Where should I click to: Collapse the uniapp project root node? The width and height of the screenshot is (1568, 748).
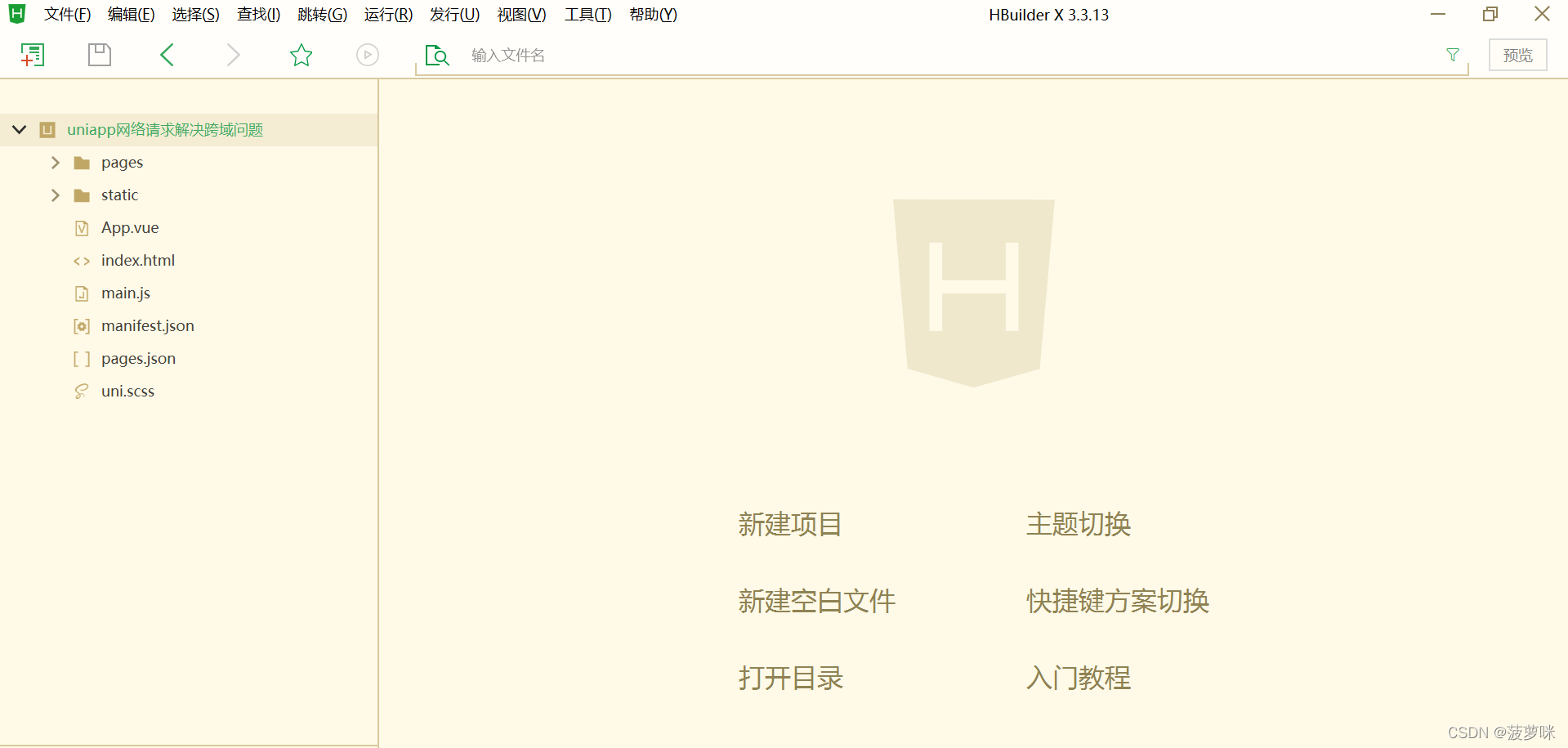(x=20, y=130)
